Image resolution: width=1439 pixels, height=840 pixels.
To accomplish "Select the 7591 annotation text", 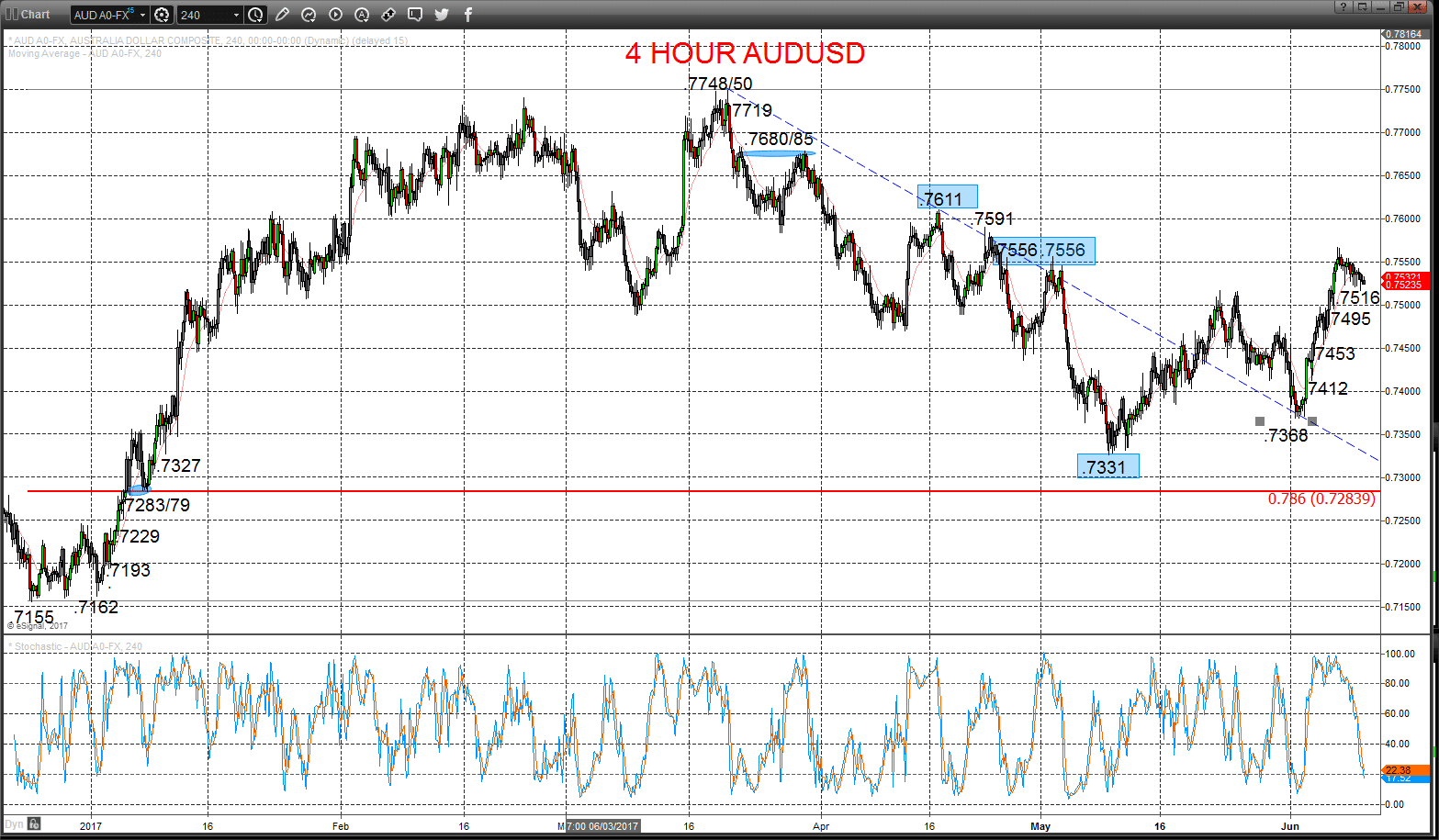I will point(994,218).
